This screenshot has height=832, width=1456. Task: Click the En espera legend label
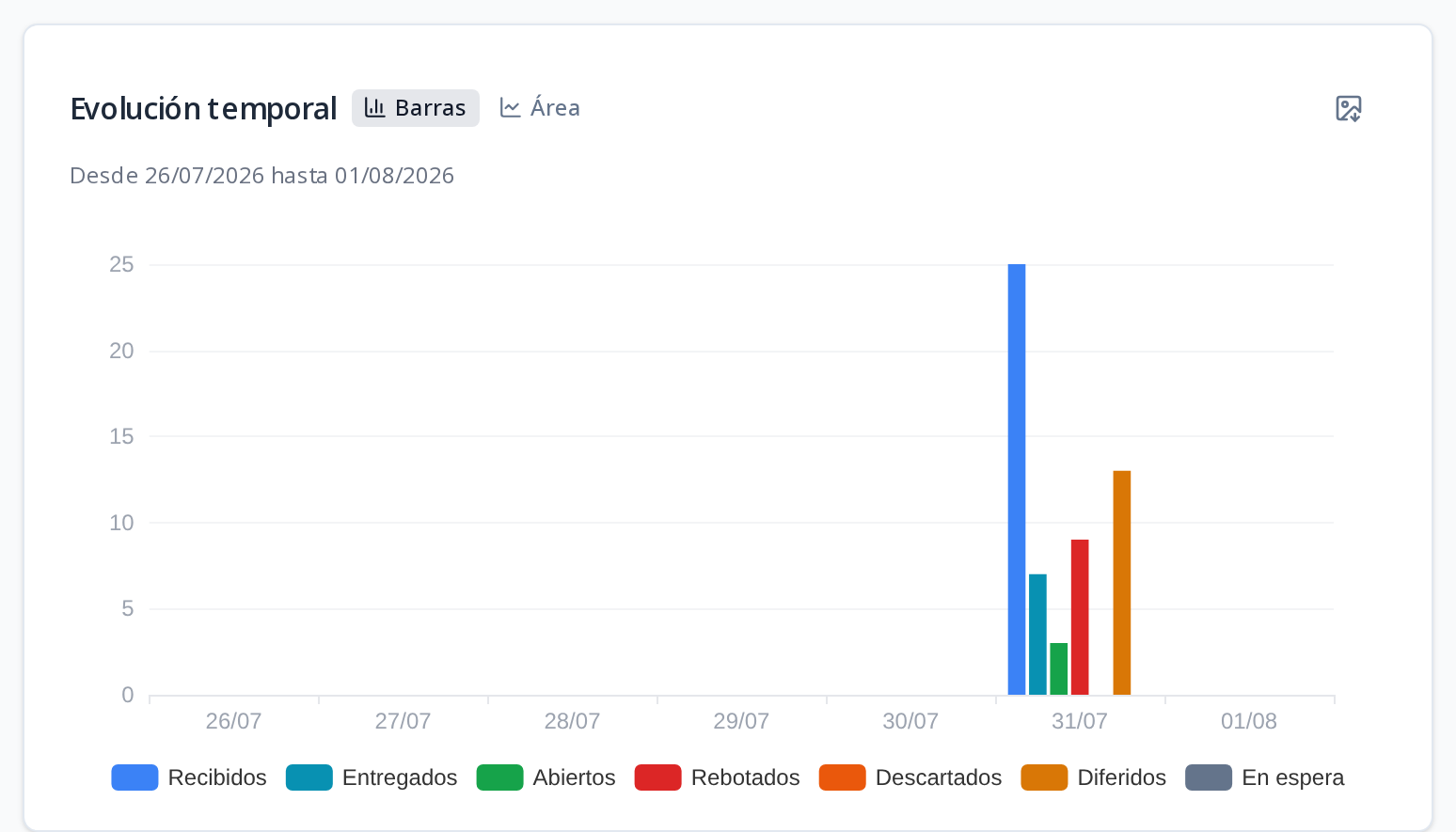click(1292, 777)
